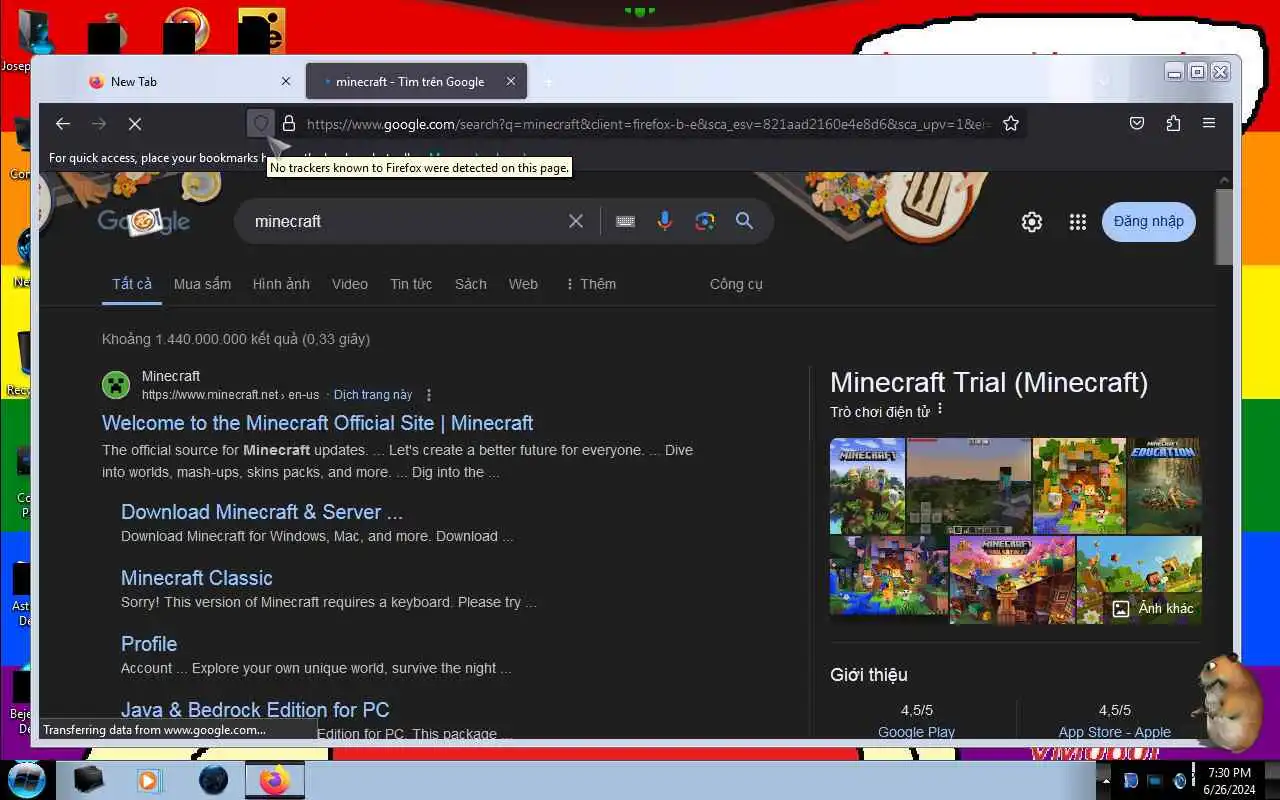Select the Tất cả results tab
This screenshot has width=1280, height=800.
coord(132,284)
